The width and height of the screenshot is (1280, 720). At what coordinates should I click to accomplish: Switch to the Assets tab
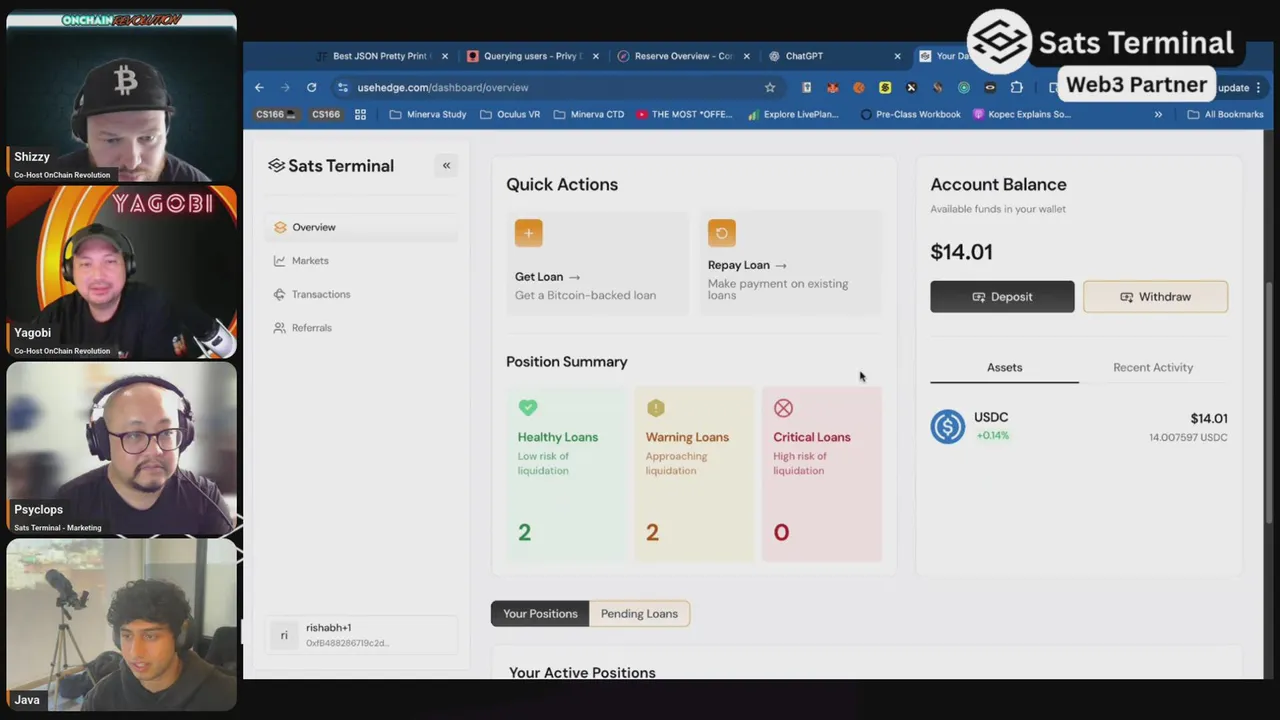click(x=1004, y=367)
